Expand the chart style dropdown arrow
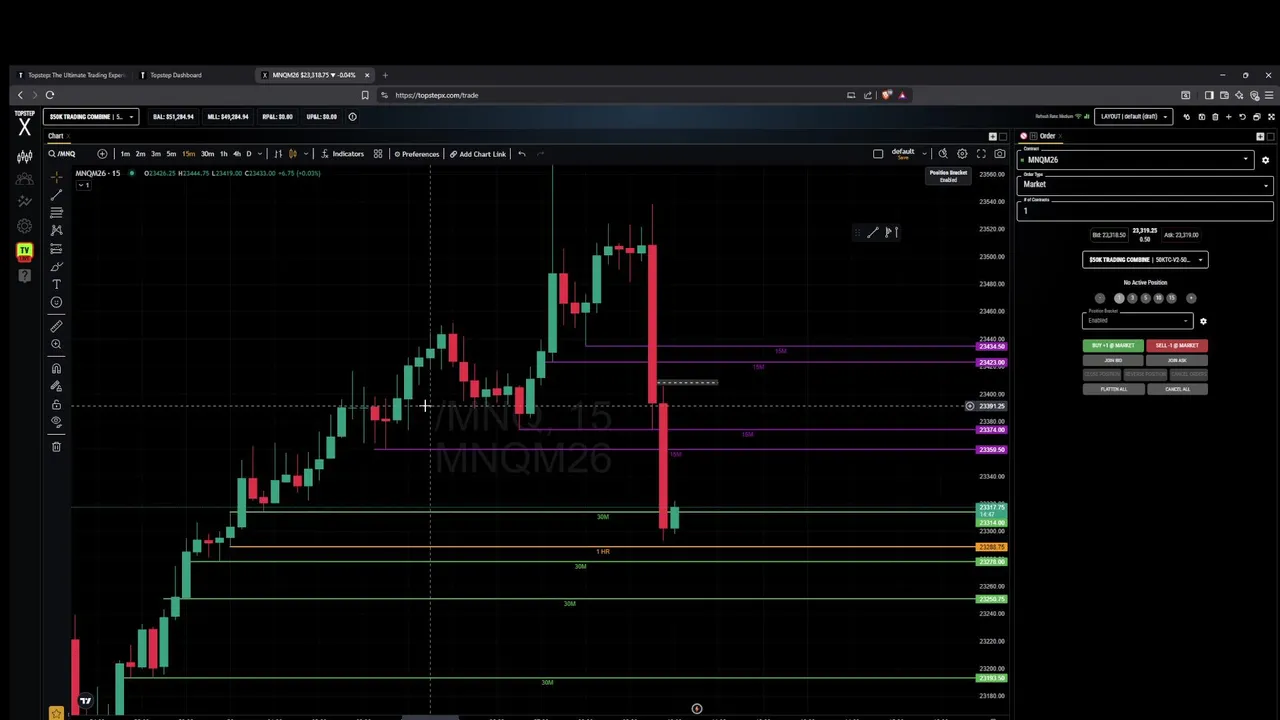 tap(305, 154)
